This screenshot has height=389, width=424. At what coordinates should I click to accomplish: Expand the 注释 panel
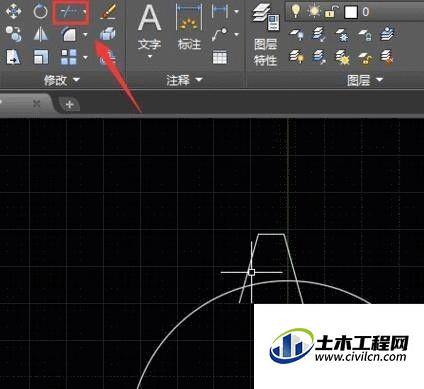pos(184,80)
